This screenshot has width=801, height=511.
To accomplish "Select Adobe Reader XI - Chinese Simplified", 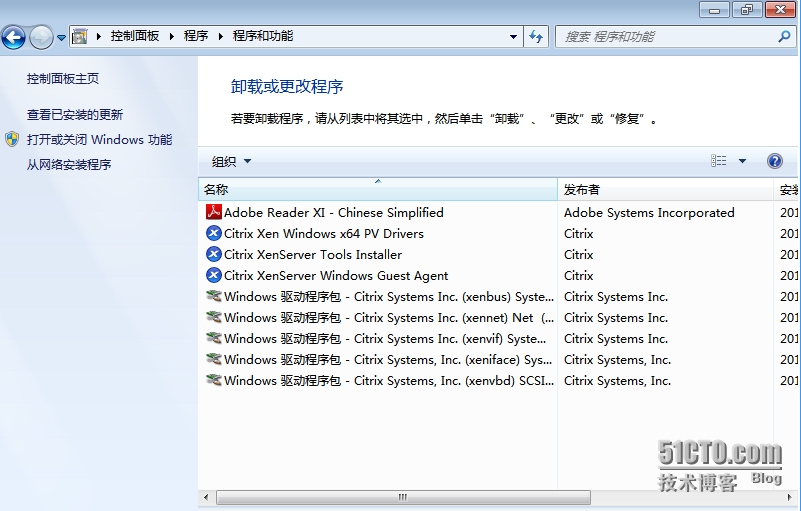I will tap(334, 213).
